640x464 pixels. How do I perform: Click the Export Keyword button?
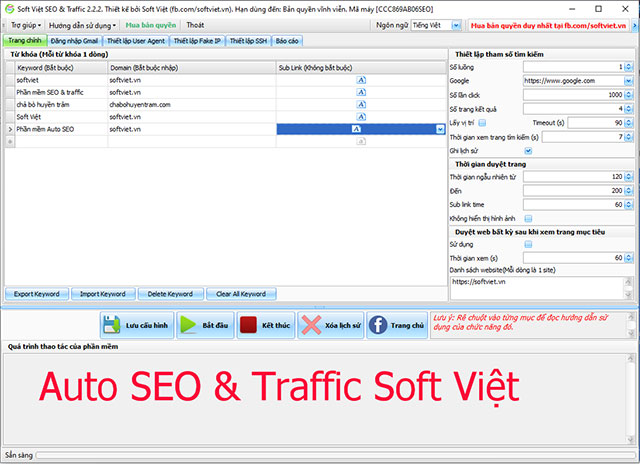coord(37,294)
